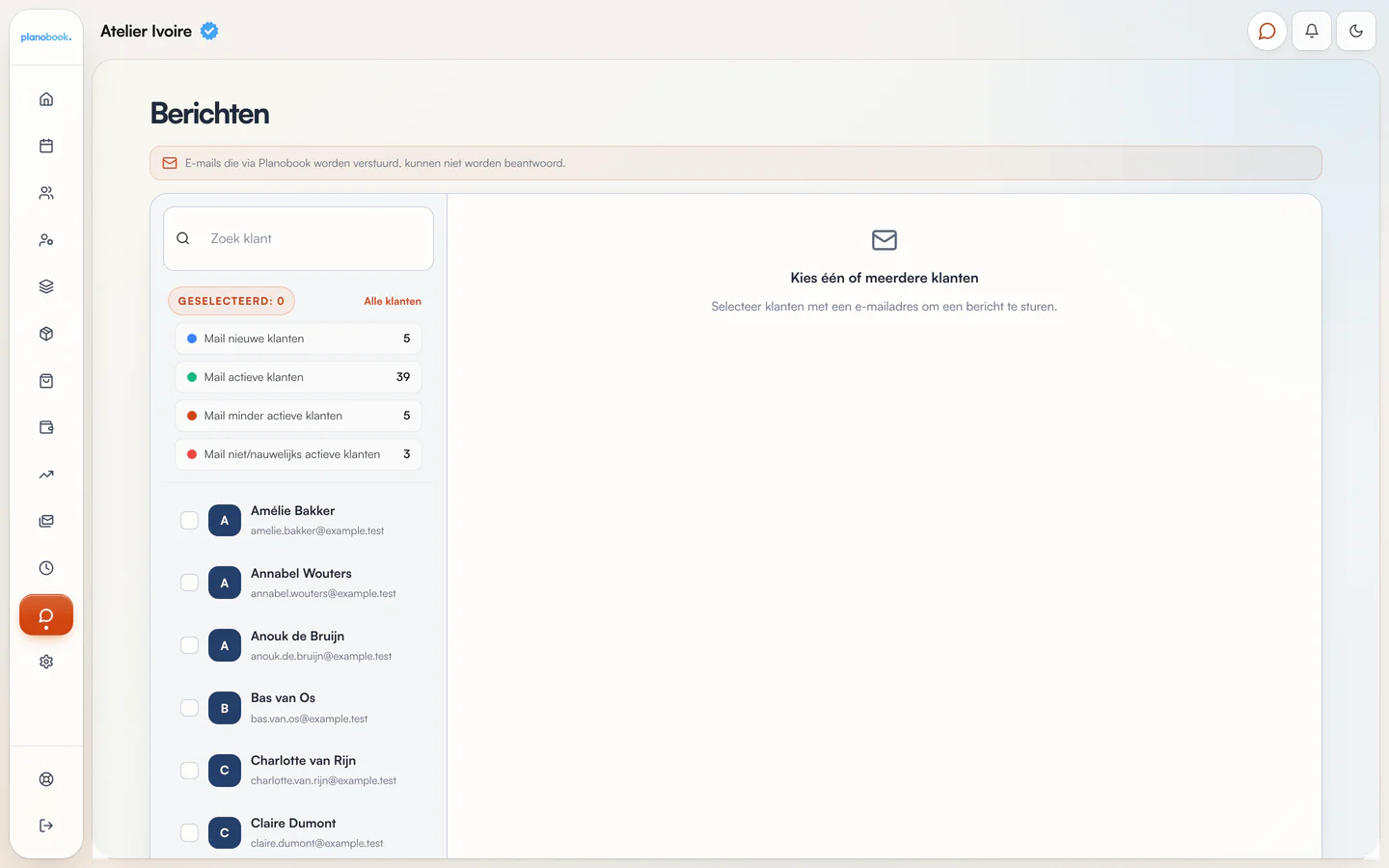Click the Annabel Wouters avatar

pyautogui.click(x=225, y=583)
